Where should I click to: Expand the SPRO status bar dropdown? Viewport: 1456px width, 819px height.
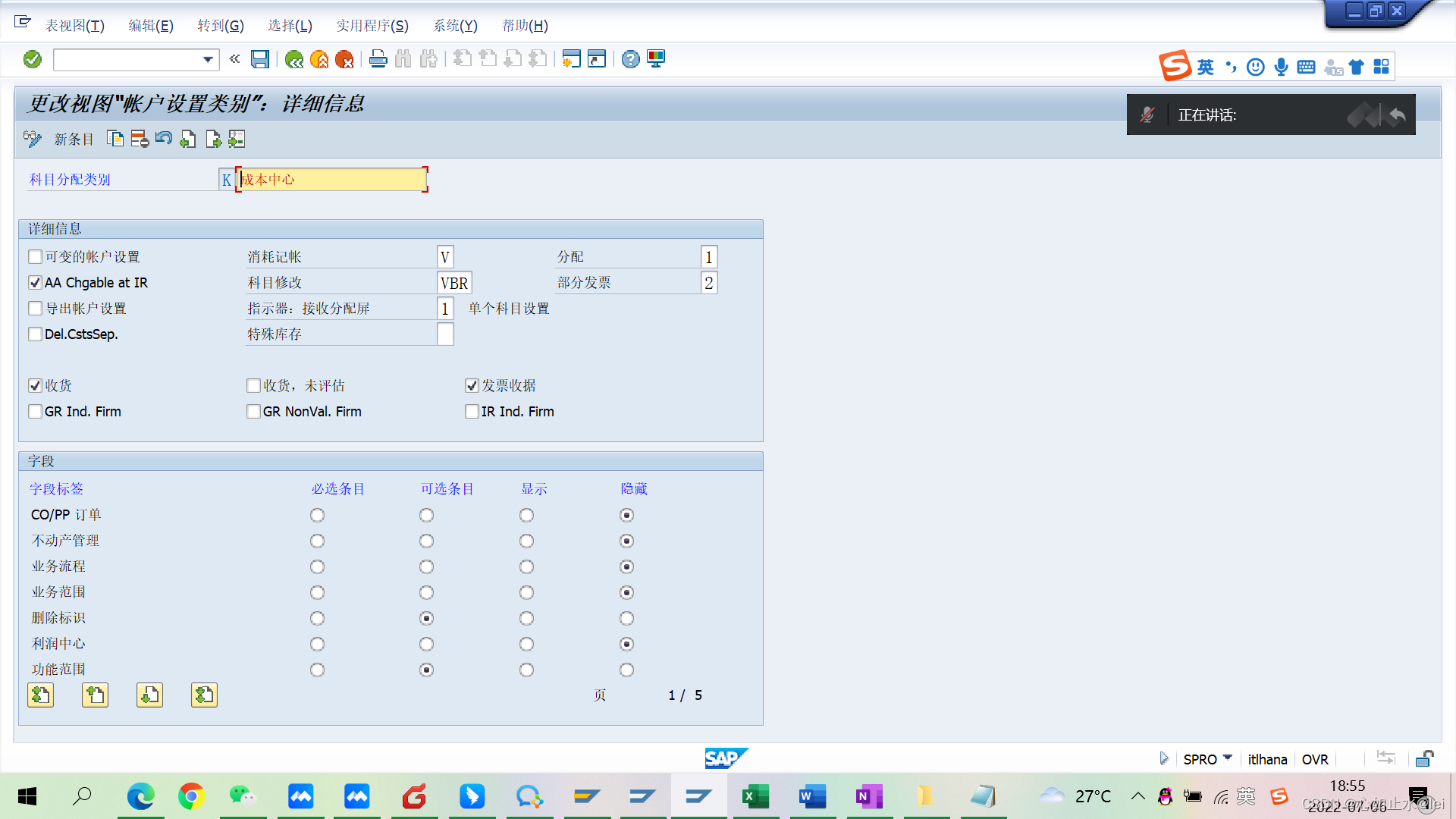pos(1228,758)
